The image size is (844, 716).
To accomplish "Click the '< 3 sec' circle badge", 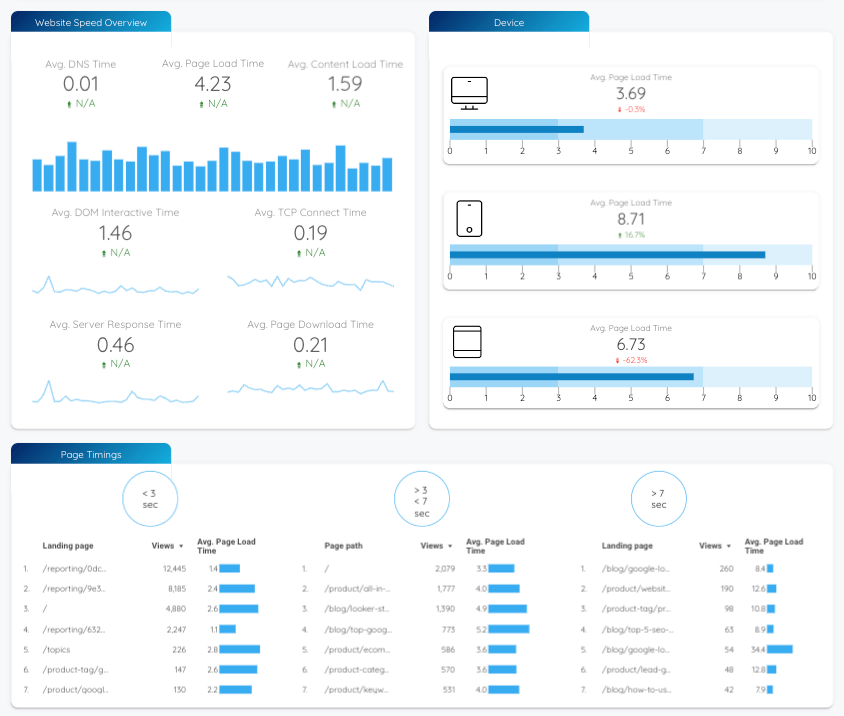I will coord(150,499).
